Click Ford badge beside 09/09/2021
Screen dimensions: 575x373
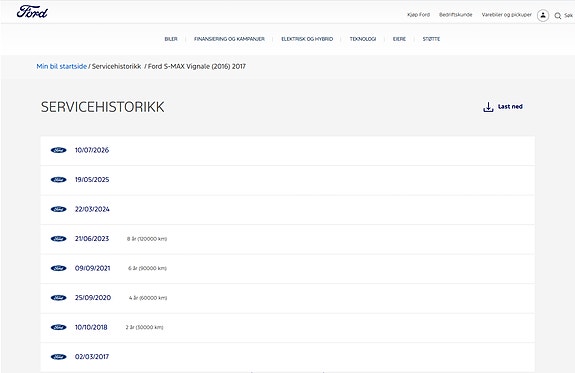coord(59,268)
